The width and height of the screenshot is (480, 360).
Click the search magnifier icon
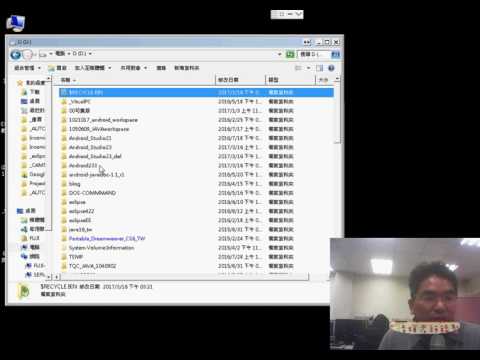(335, 54)
